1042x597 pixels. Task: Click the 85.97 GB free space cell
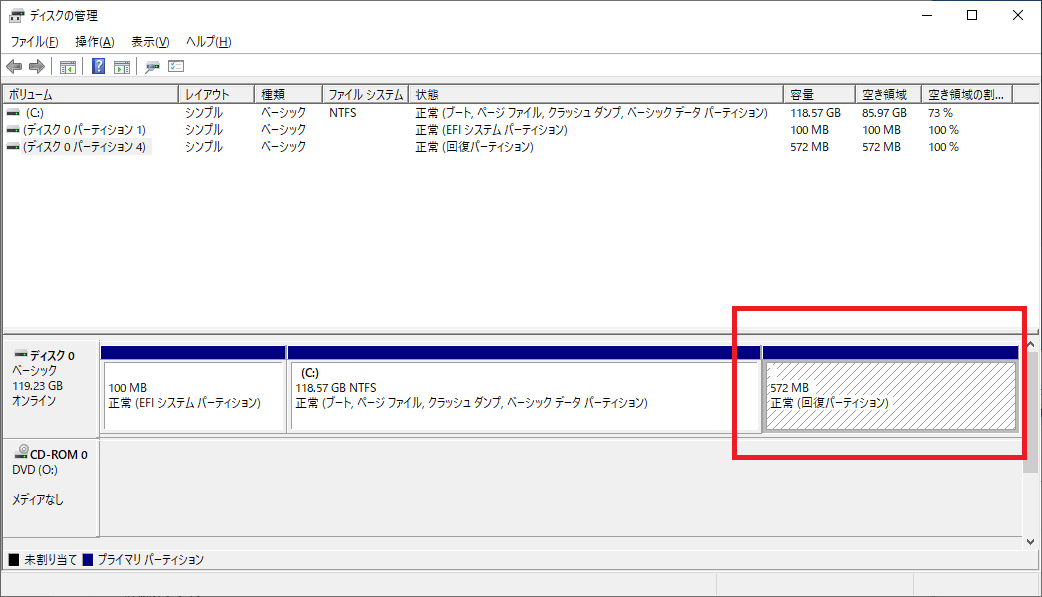coord(885,113)
